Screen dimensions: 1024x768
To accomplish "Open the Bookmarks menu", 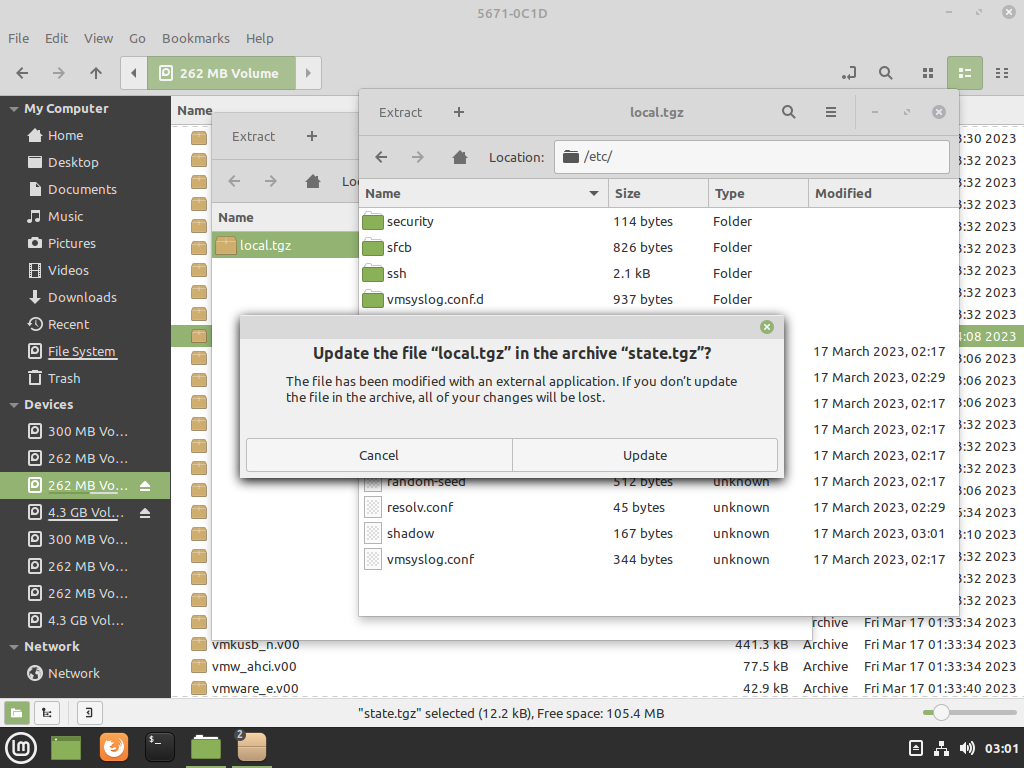I will (196, 39).
